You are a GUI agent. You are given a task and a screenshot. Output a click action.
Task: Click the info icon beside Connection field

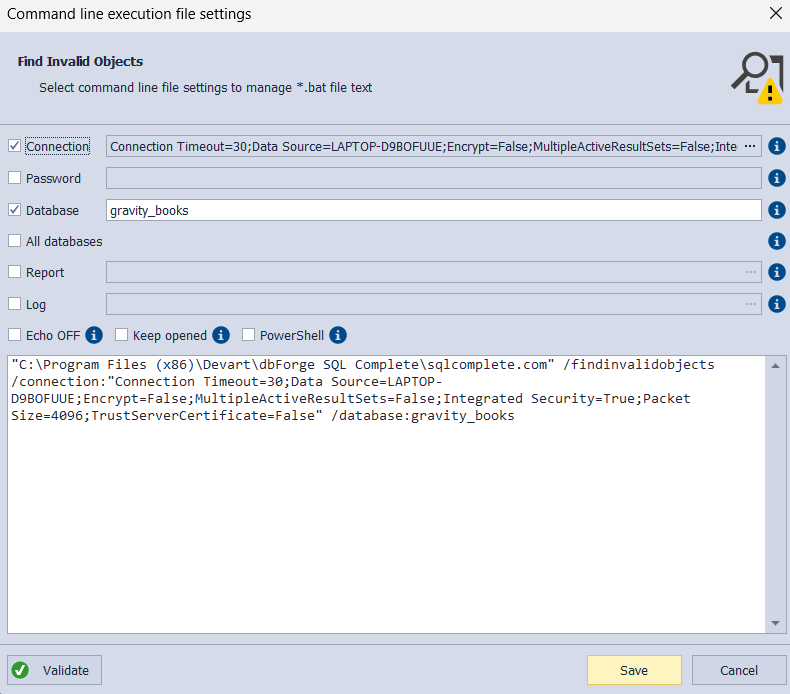777,147
